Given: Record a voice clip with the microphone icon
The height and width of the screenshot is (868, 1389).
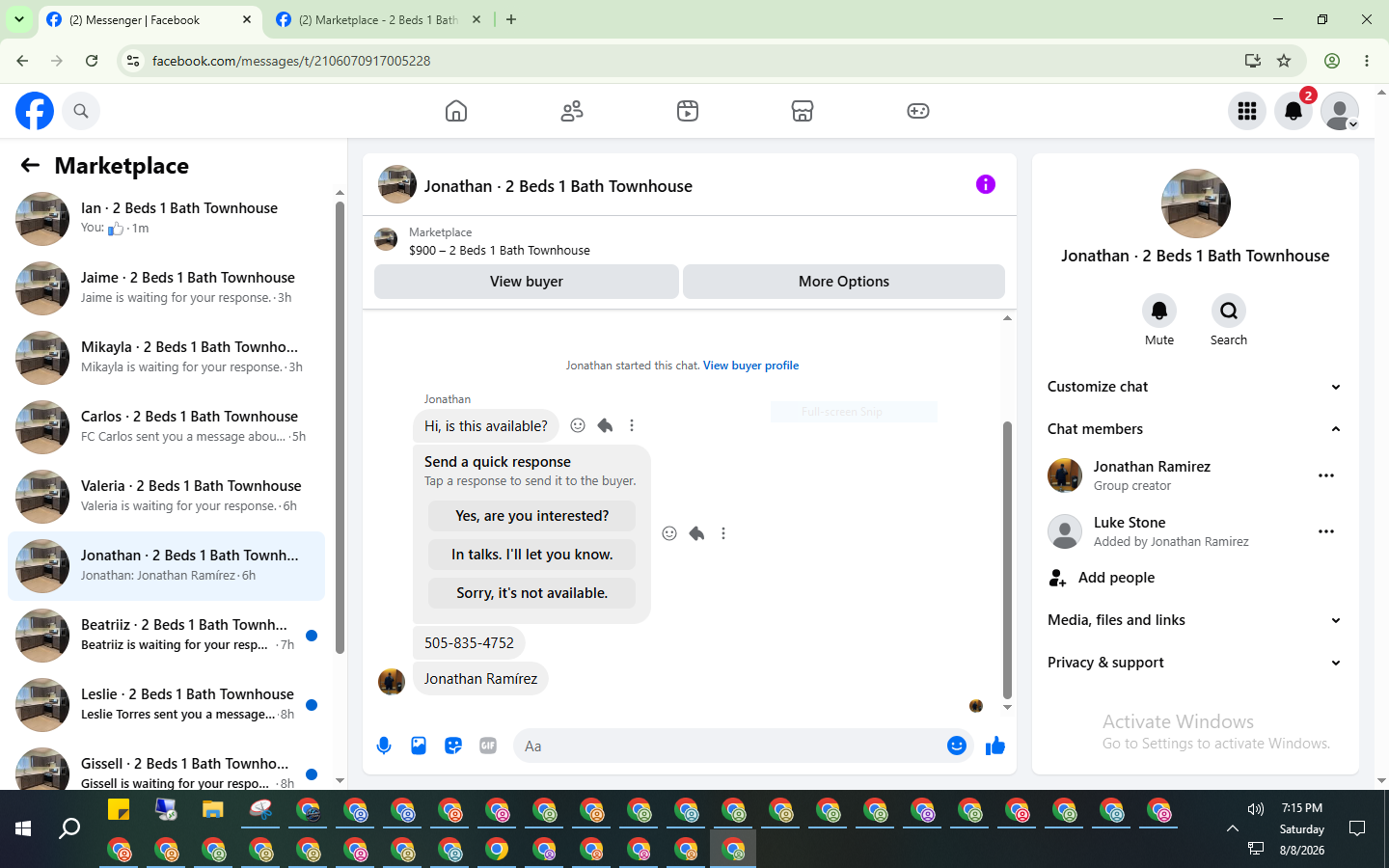Looking at the screenshot, I should [384, 746].
